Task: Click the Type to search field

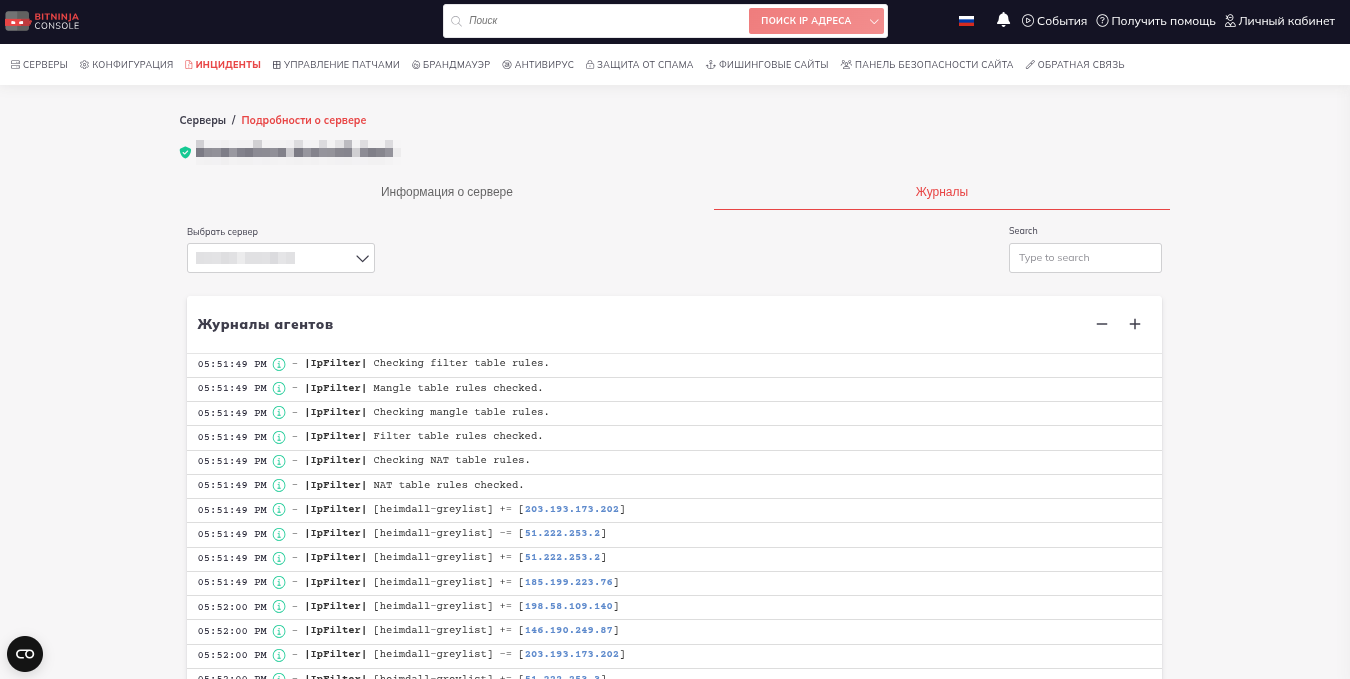Action: click(1085, 258)
